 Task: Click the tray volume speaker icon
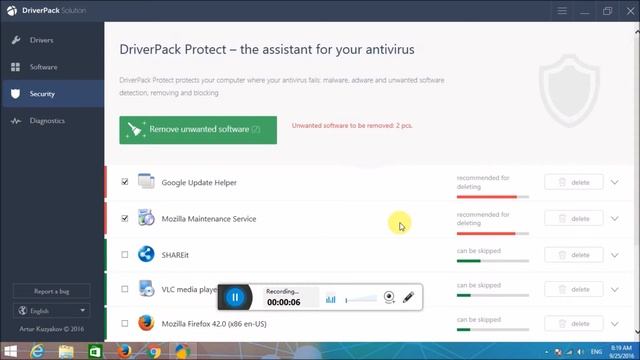[580, 352]
